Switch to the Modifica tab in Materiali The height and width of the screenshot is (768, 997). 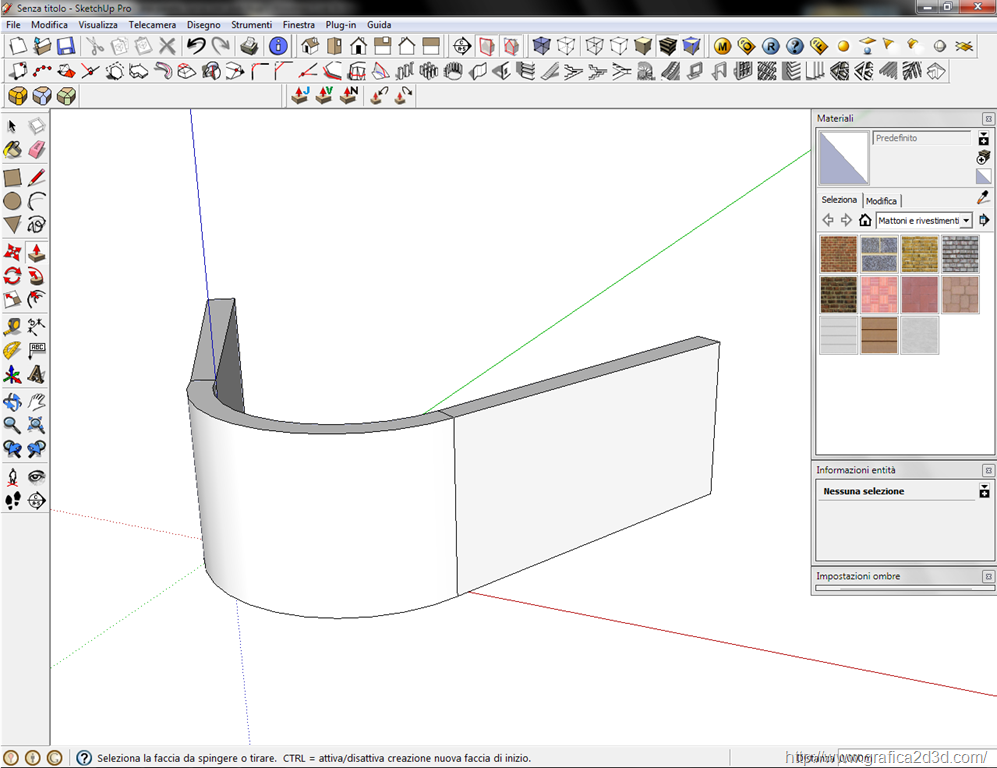point(881,201)
